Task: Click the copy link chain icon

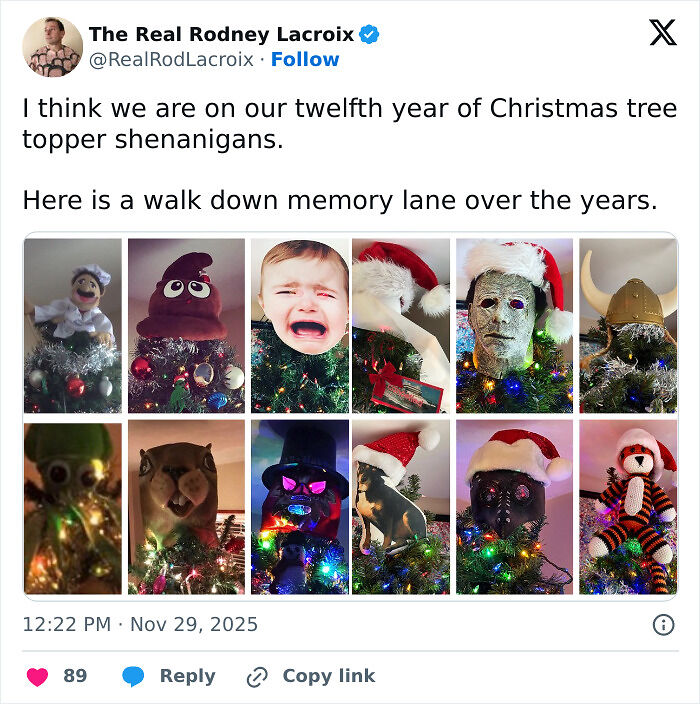Action: 257,676
